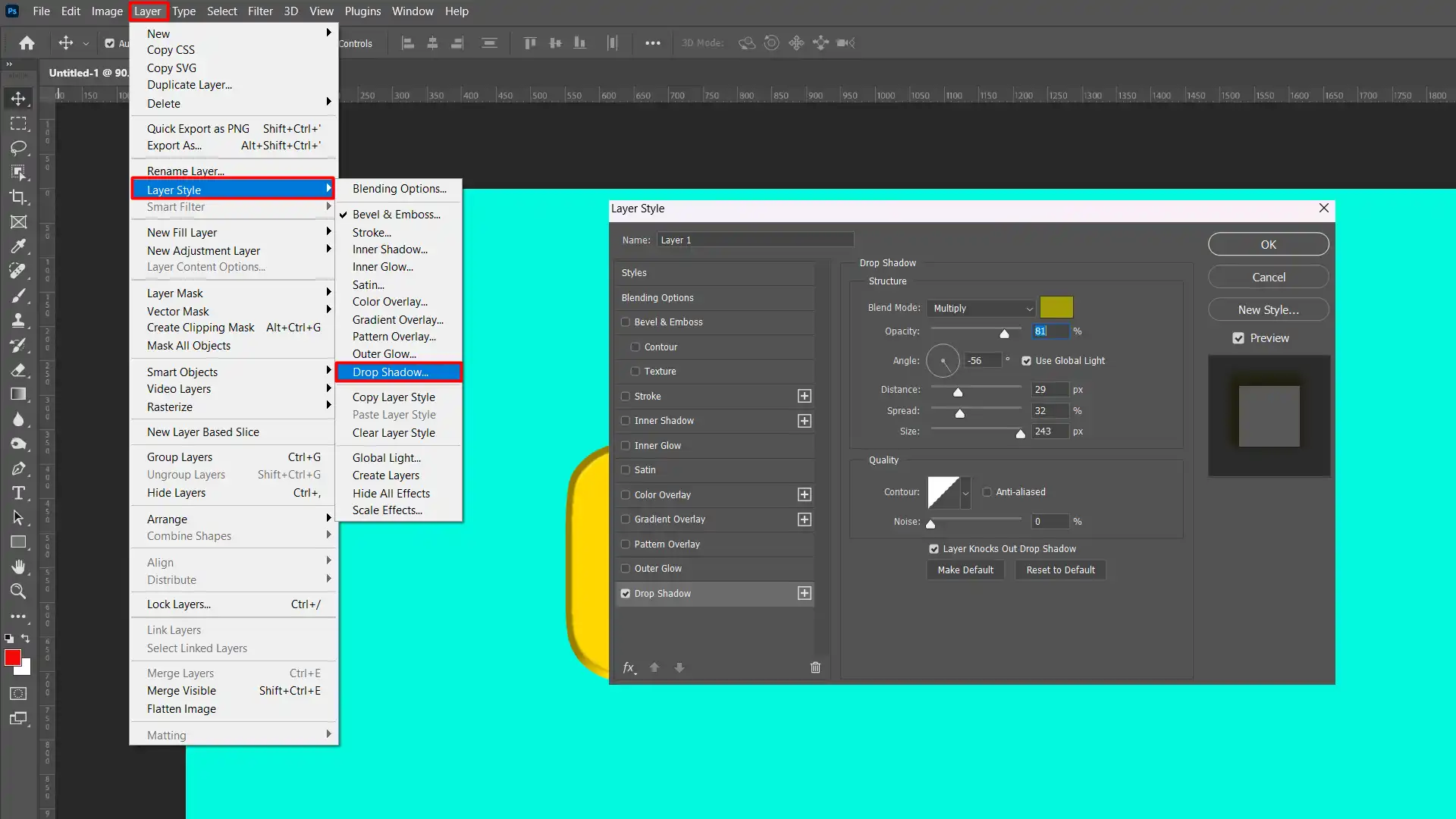This screenshot has width=1456, height=819.
Task: Expand the New submenu in Layer menu
Action: (234, 33)
